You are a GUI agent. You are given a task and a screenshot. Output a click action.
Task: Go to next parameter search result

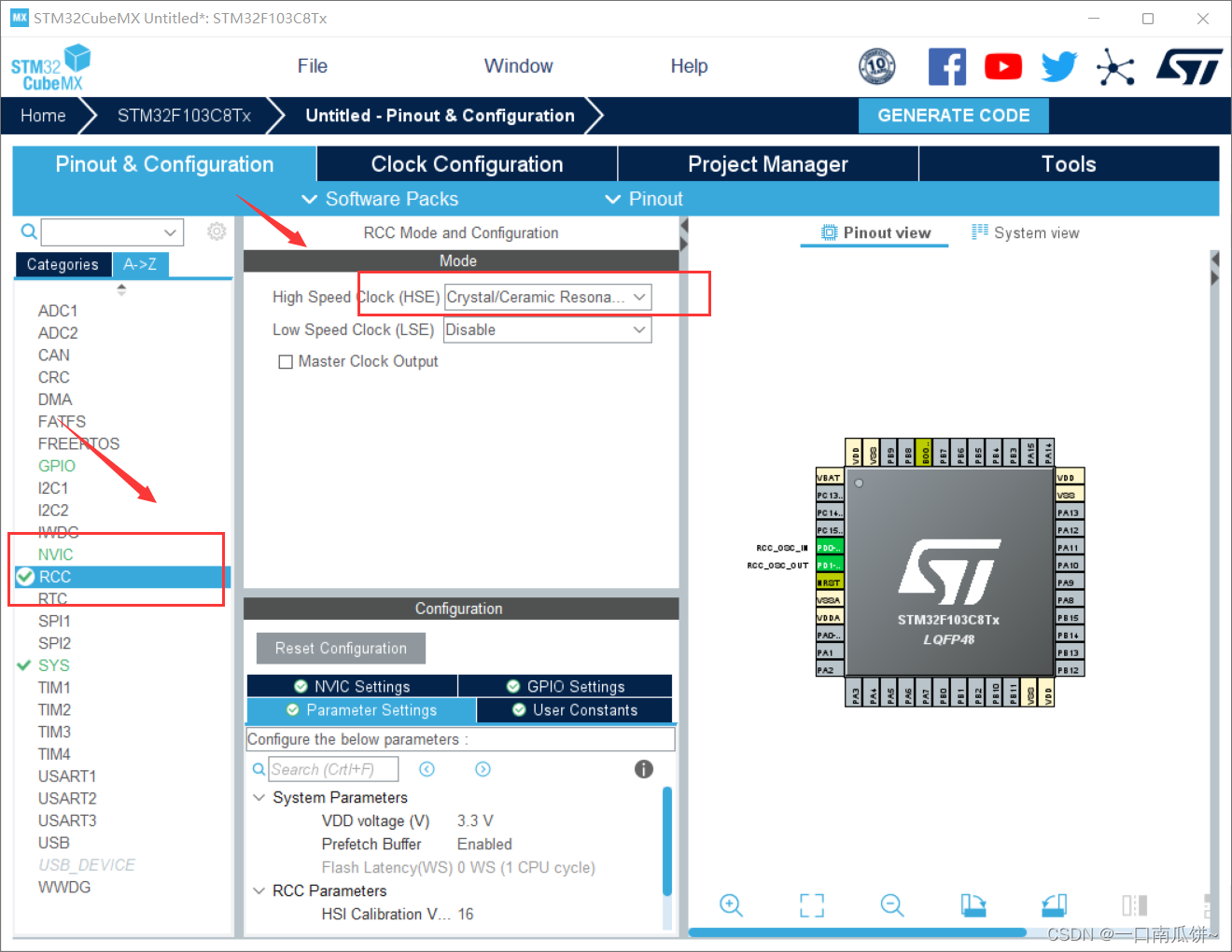click(x=483, y=769)
